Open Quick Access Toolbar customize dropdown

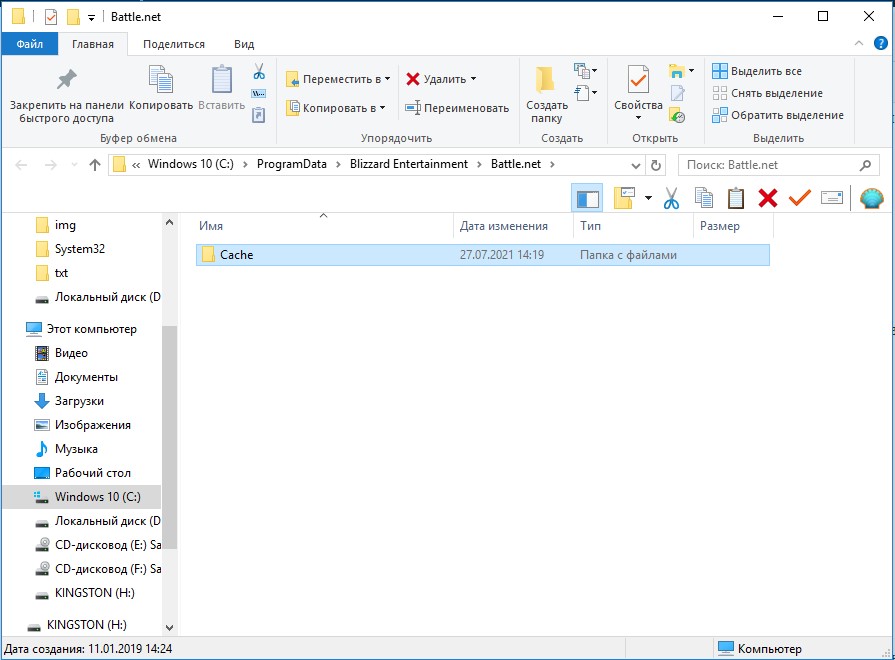[x=91, y=18]
